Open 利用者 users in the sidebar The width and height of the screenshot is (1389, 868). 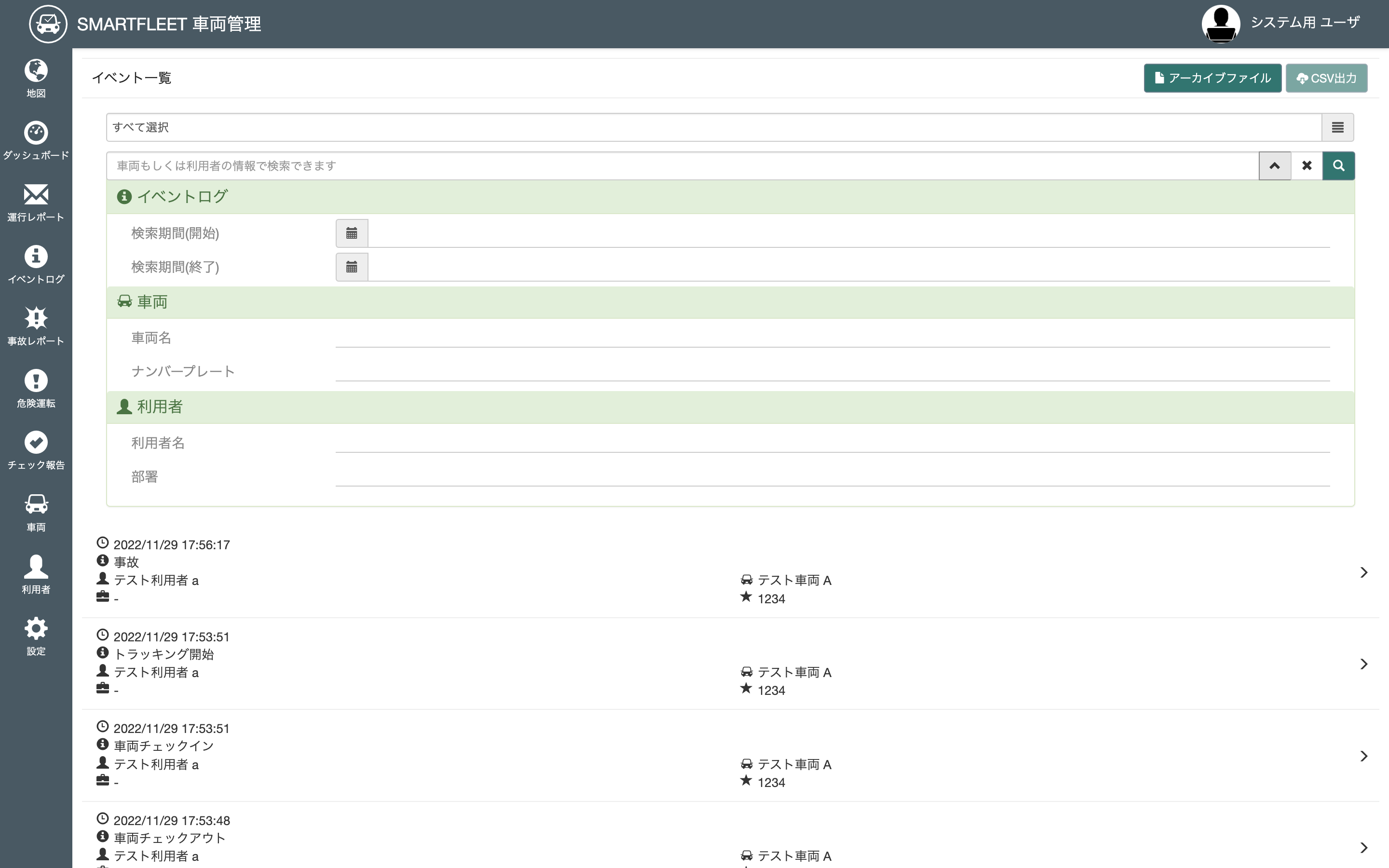[x=36, y=575]
